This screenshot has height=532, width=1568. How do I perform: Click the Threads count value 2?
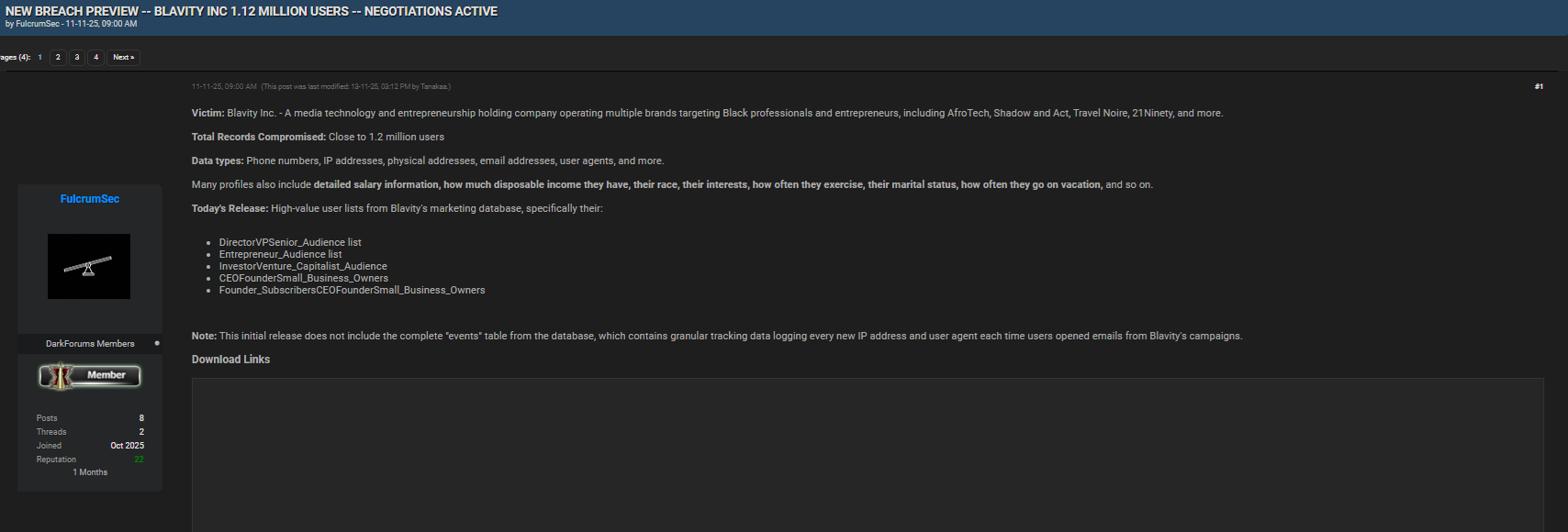pyautogui.click(x=141, y=432)
